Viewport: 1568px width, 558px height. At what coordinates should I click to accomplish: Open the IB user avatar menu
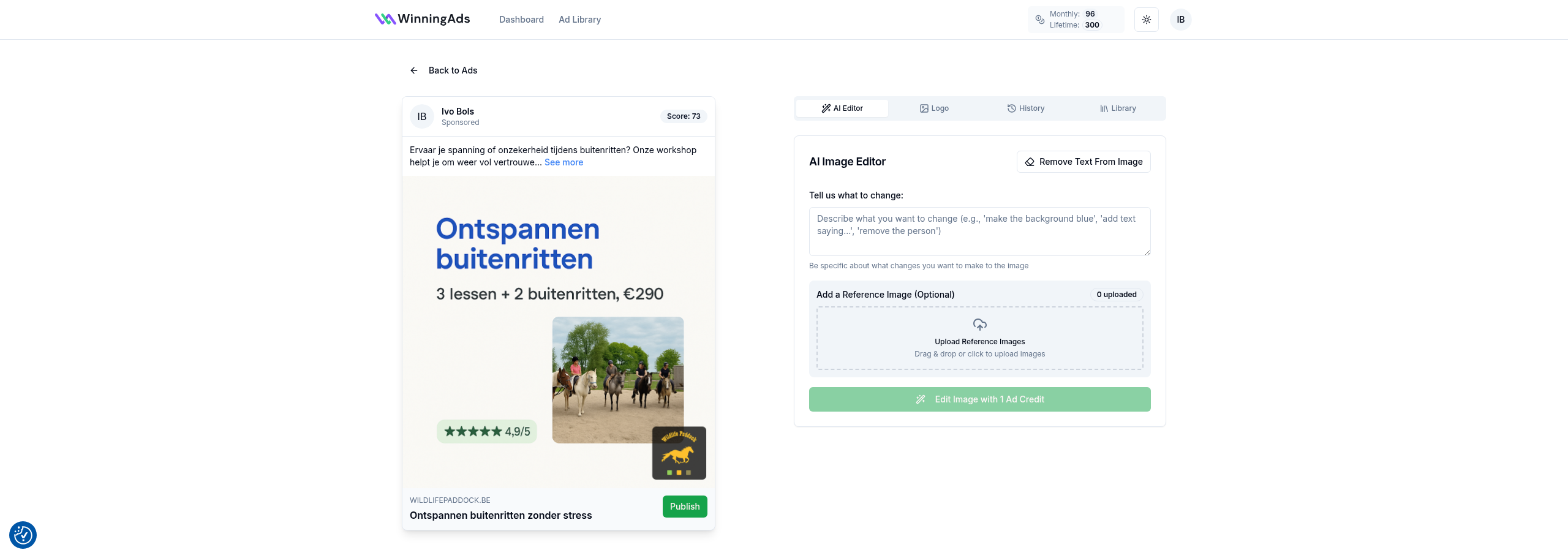[1180, 20]
